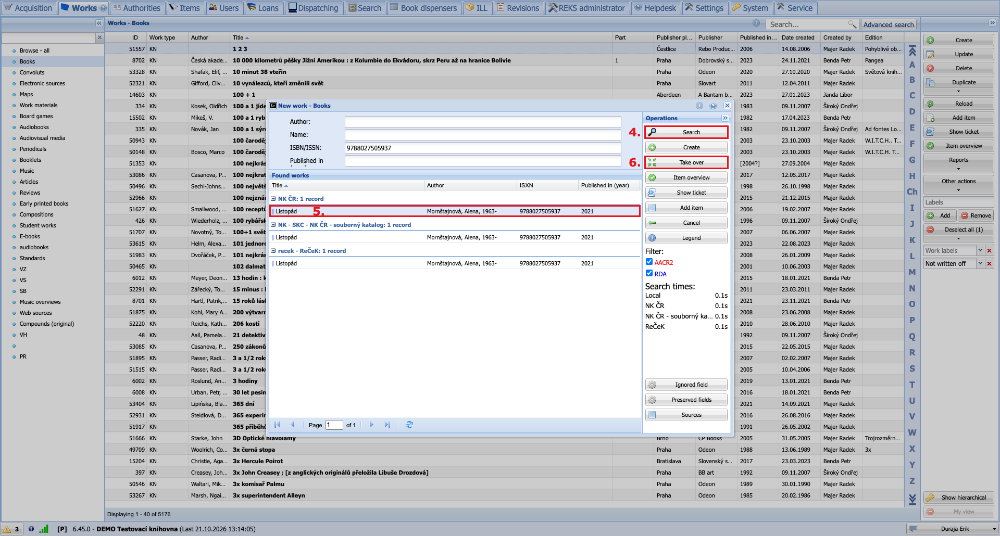Image resolution: width=1000 pixels, height=536 pixels.
Task: Click the warning icon in status bar
Action: click(x=6, y=529)
